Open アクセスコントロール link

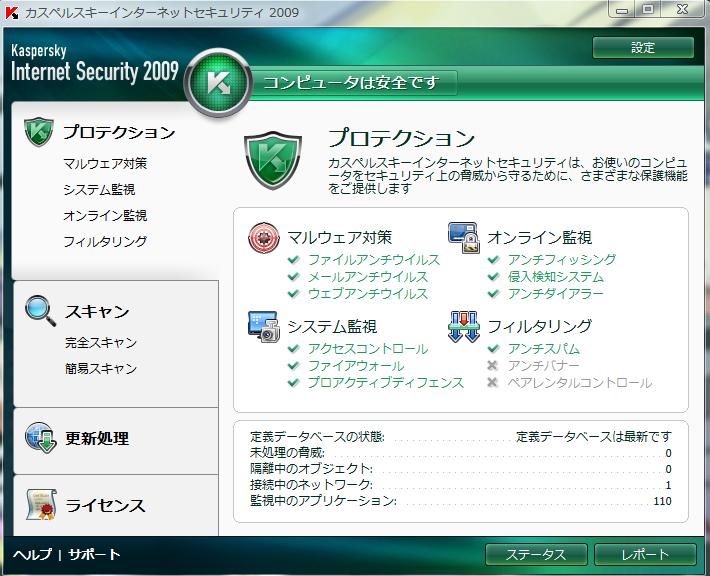click(x=368, y=349)
